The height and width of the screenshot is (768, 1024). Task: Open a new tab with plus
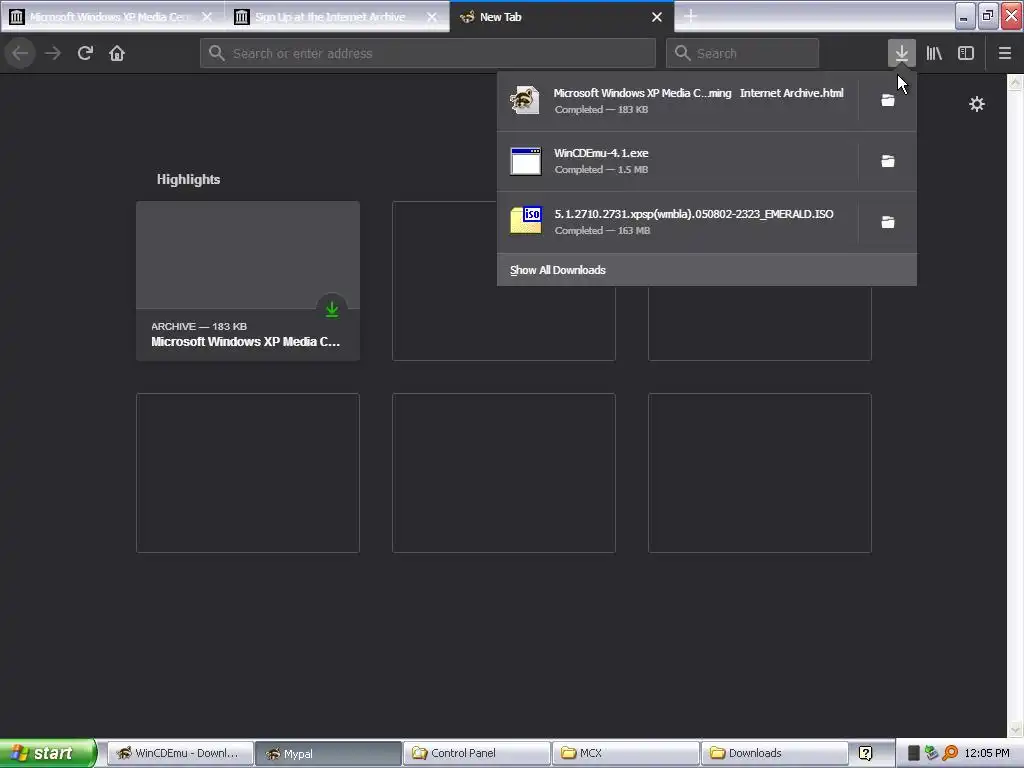point(690,16)
